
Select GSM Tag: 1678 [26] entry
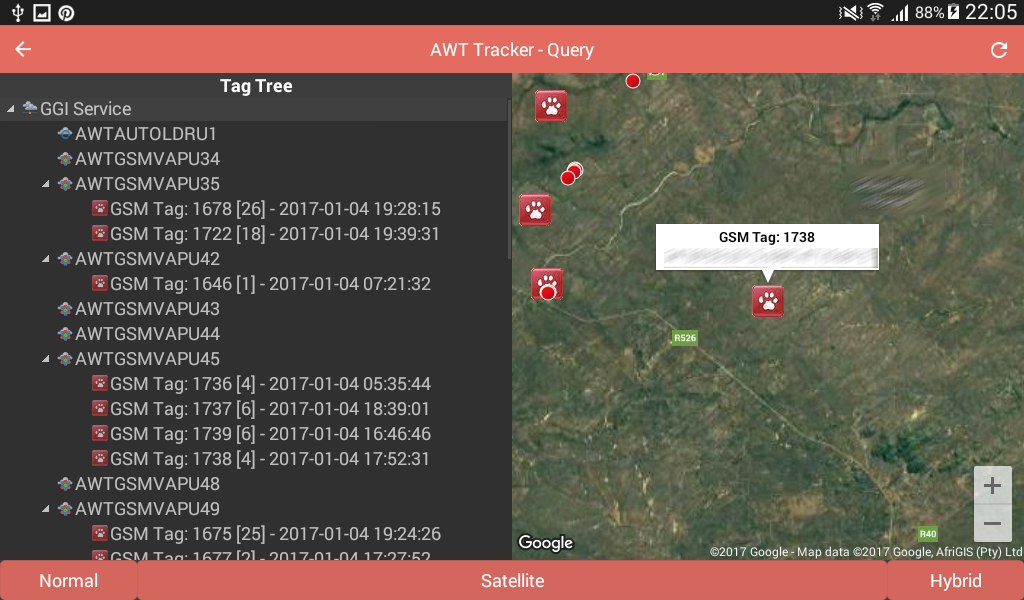click(x=275, y=209)
